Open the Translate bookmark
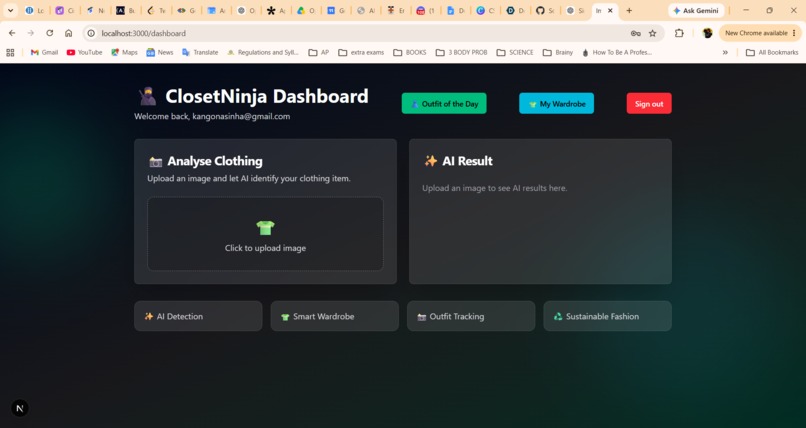This screenshot has height=428, width=806. [x=200, y=52]
